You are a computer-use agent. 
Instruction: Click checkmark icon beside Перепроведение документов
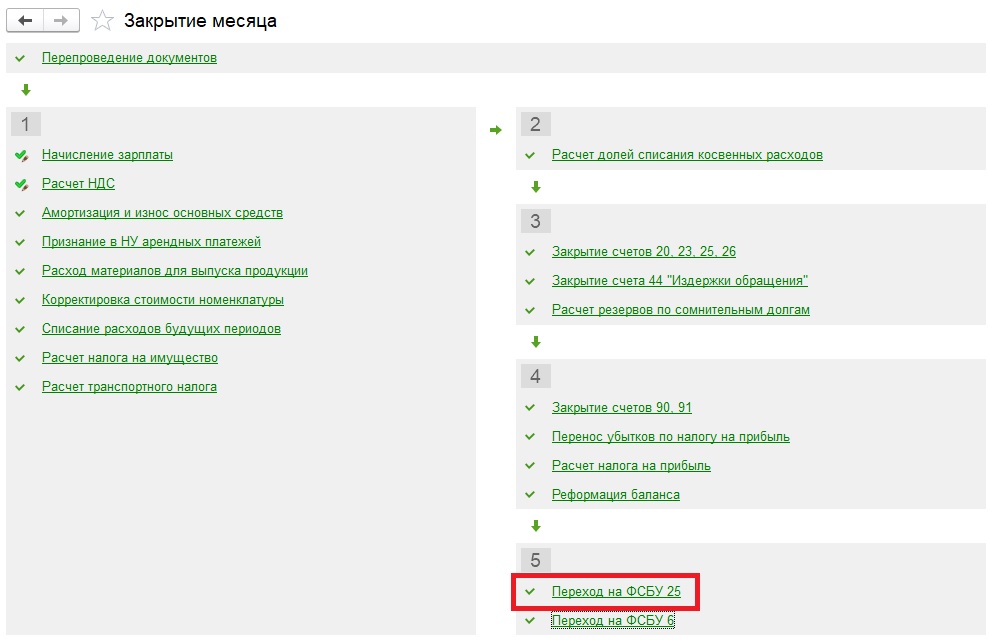pos(20,58)
